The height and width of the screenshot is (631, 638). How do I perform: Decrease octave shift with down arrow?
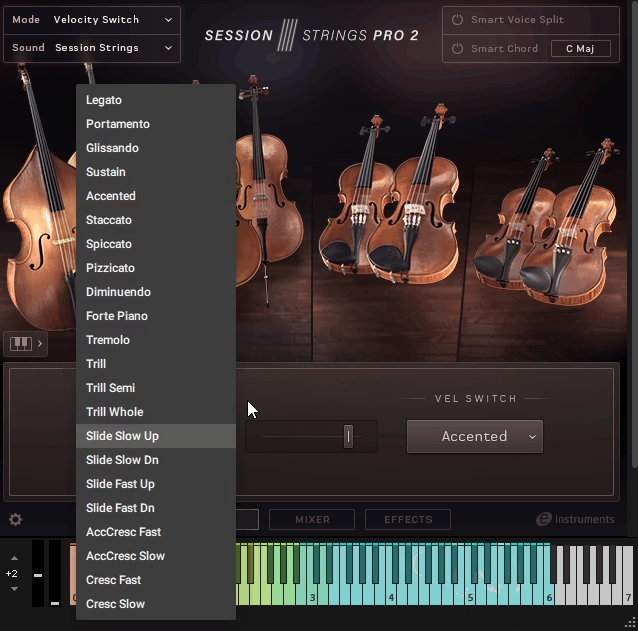14,589
